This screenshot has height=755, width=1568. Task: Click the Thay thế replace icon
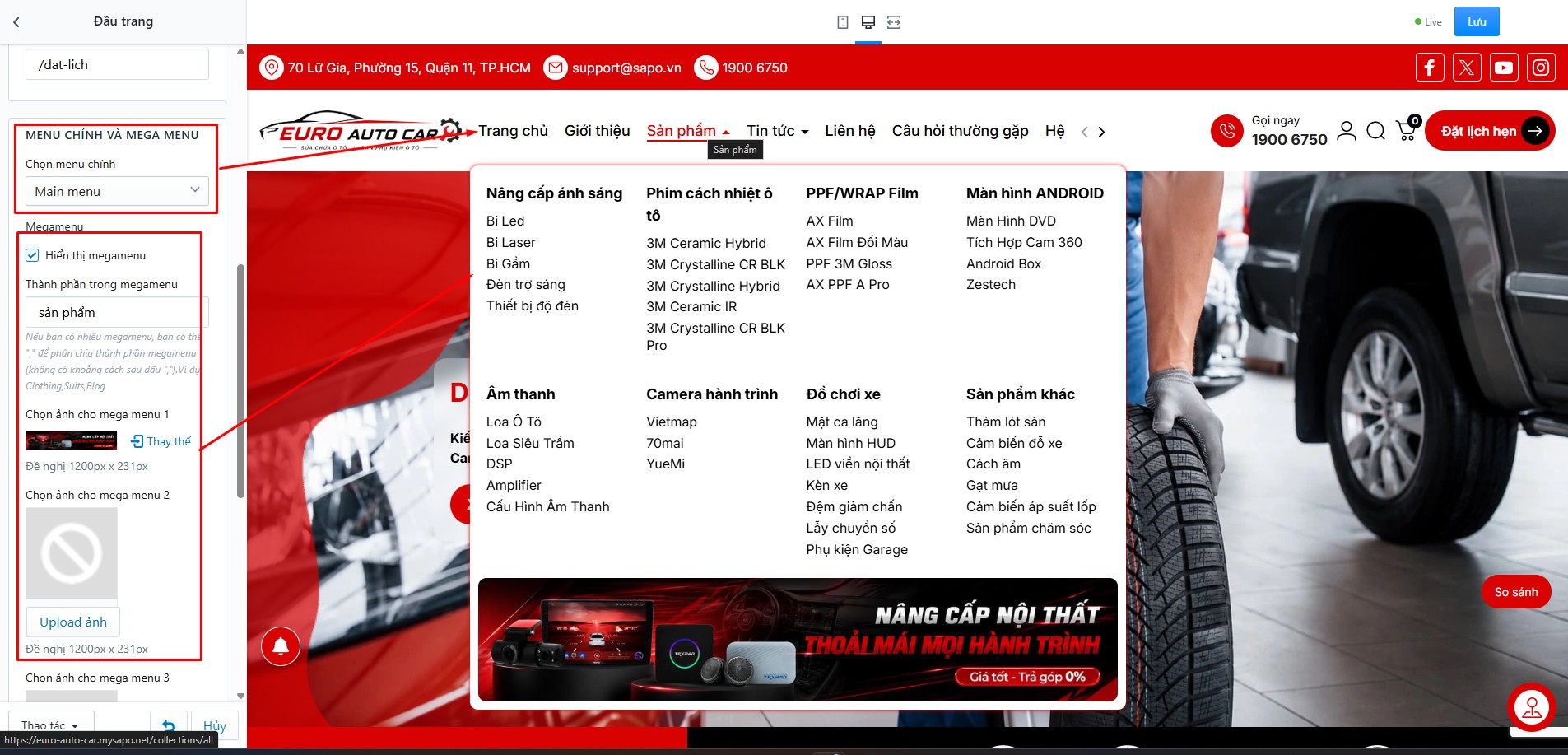tap(137, 441)
